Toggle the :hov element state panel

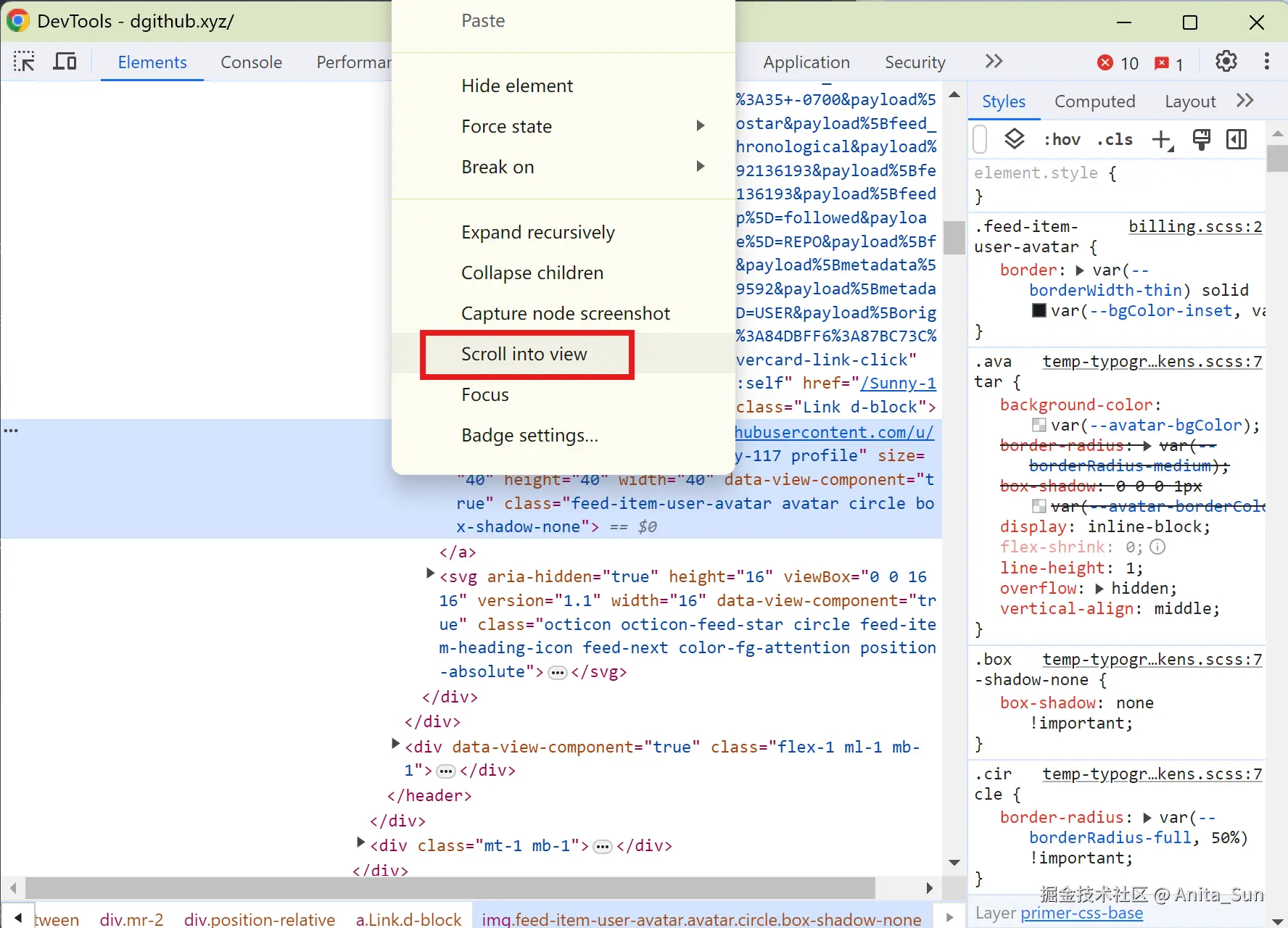1062,139
